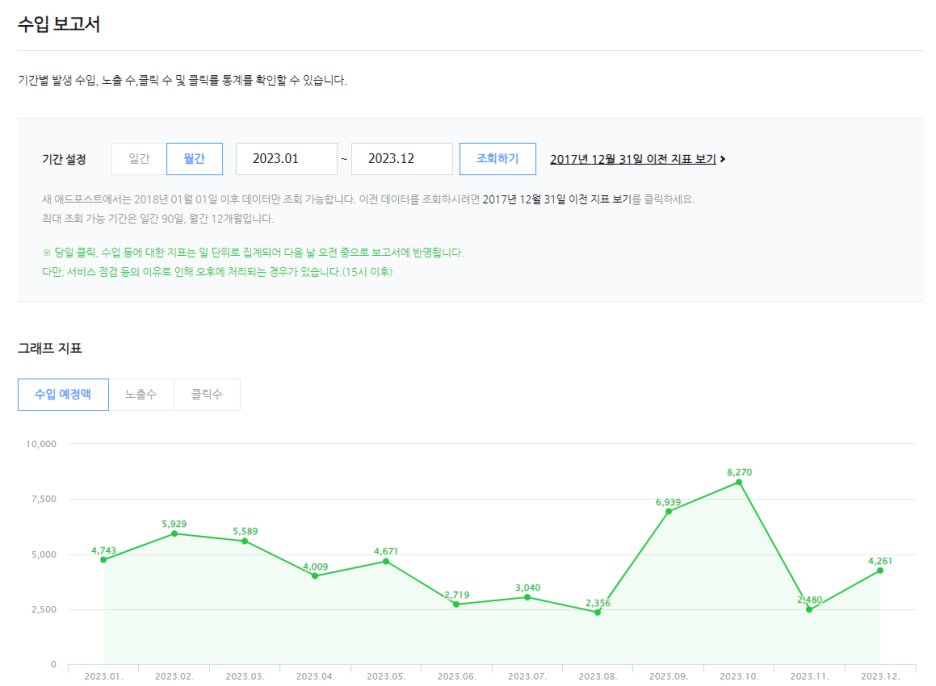This screenshot has height=686, width=936.
Task: Click the y-axis label 5,000
Action: [44, 555]
